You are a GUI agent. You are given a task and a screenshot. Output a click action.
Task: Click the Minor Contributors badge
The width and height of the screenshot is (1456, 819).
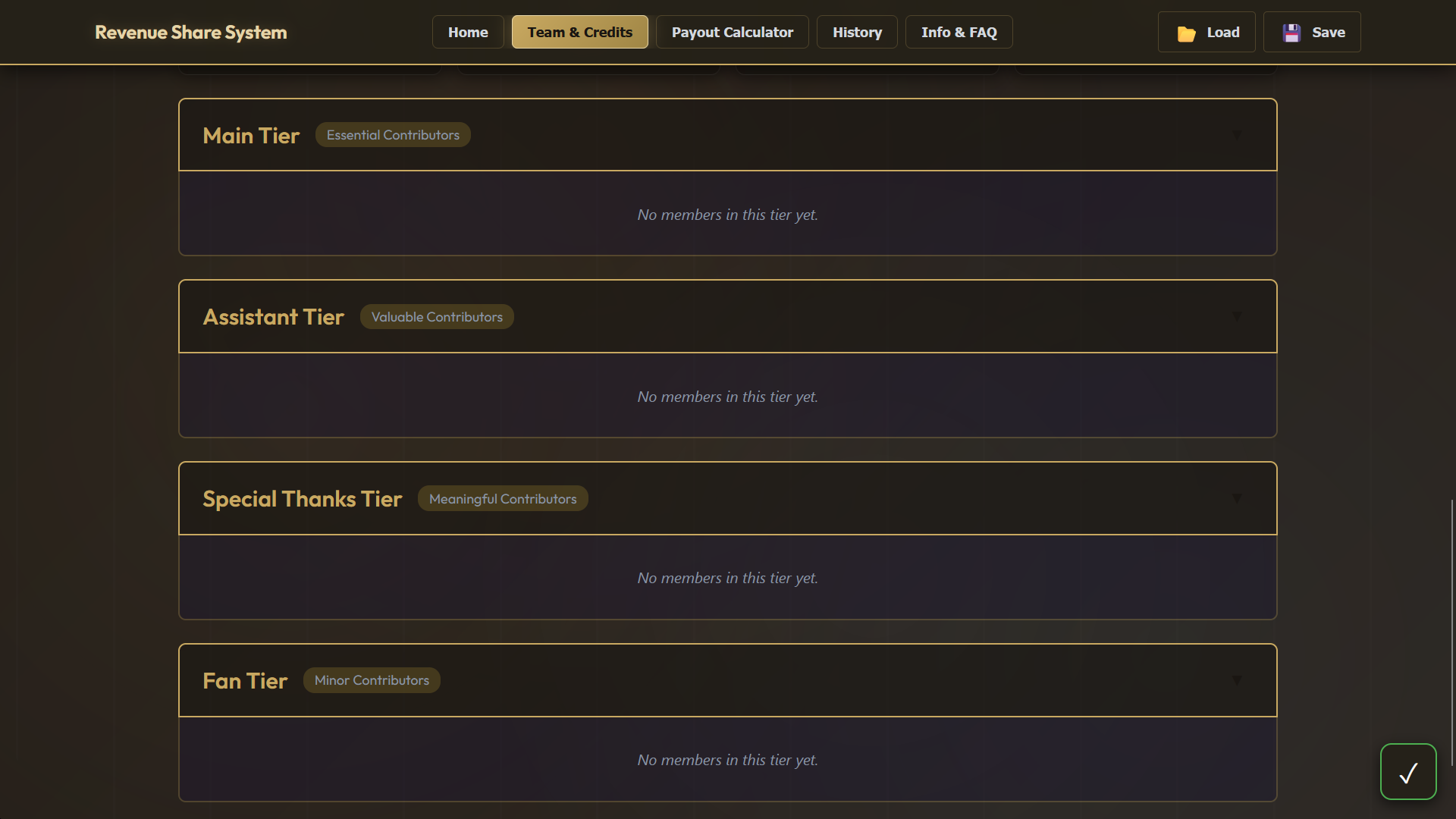tap(371, 680)
